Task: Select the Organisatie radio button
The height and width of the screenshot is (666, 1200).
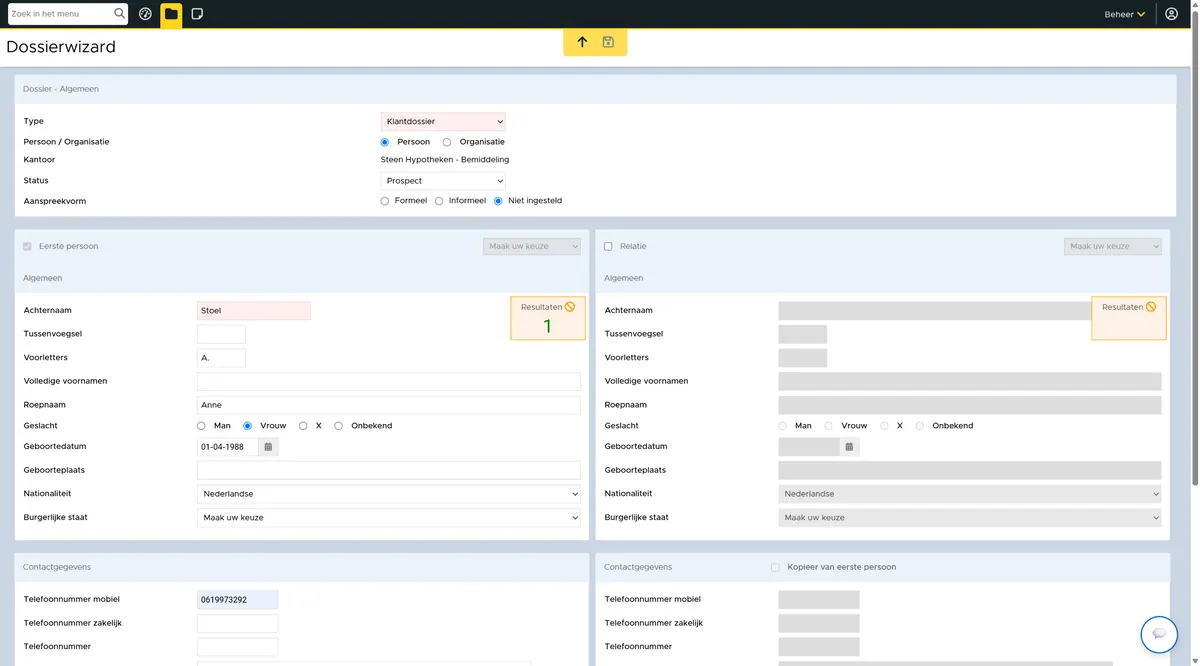Action: [447, 142]
